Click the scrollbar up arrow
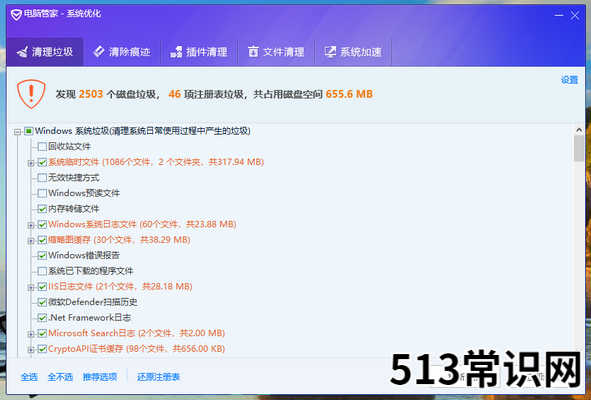This screenshot has height=400, width=591. [x=579, y=130]
